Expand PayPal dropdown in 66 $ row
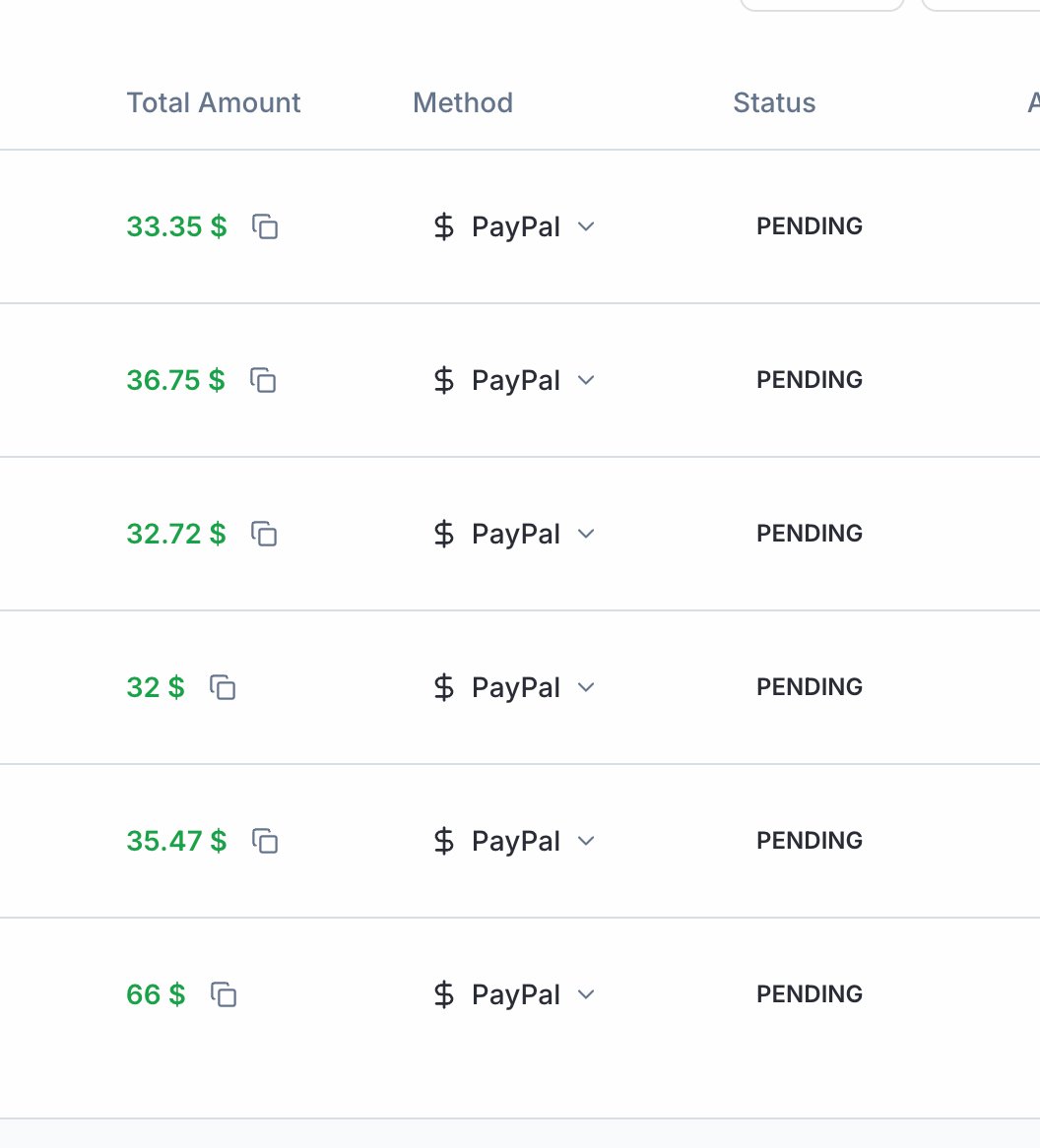Screen dimensions: 1040x1148 coord(586,994)
